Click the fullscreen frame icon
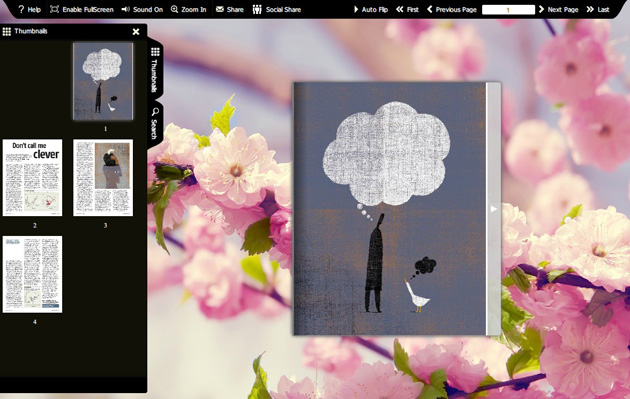 (x=54, y=9)
